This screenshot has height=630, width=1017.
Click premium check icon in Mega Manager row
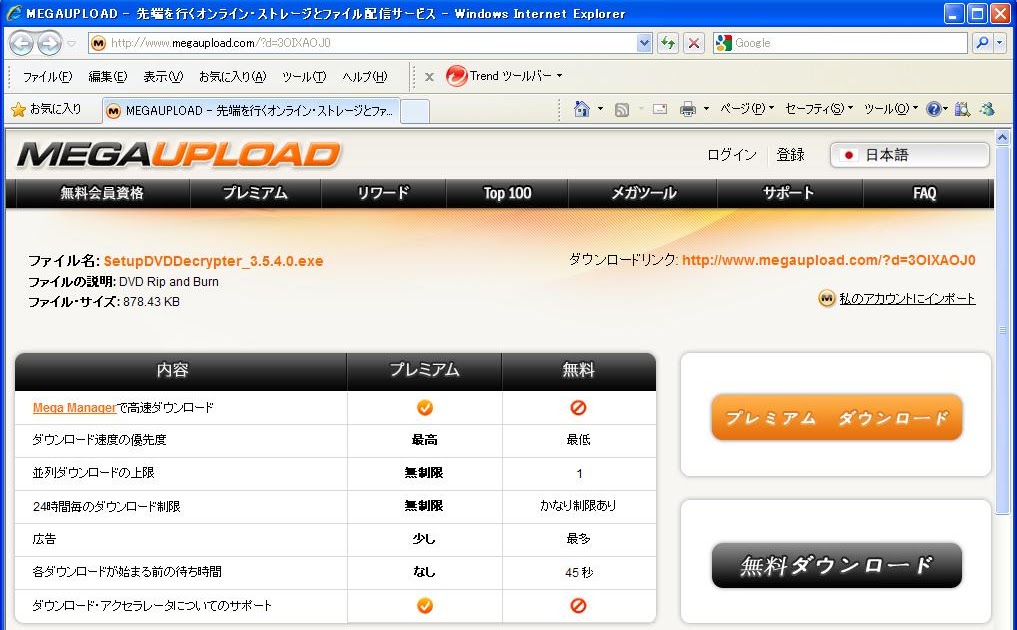click(424, 407)
